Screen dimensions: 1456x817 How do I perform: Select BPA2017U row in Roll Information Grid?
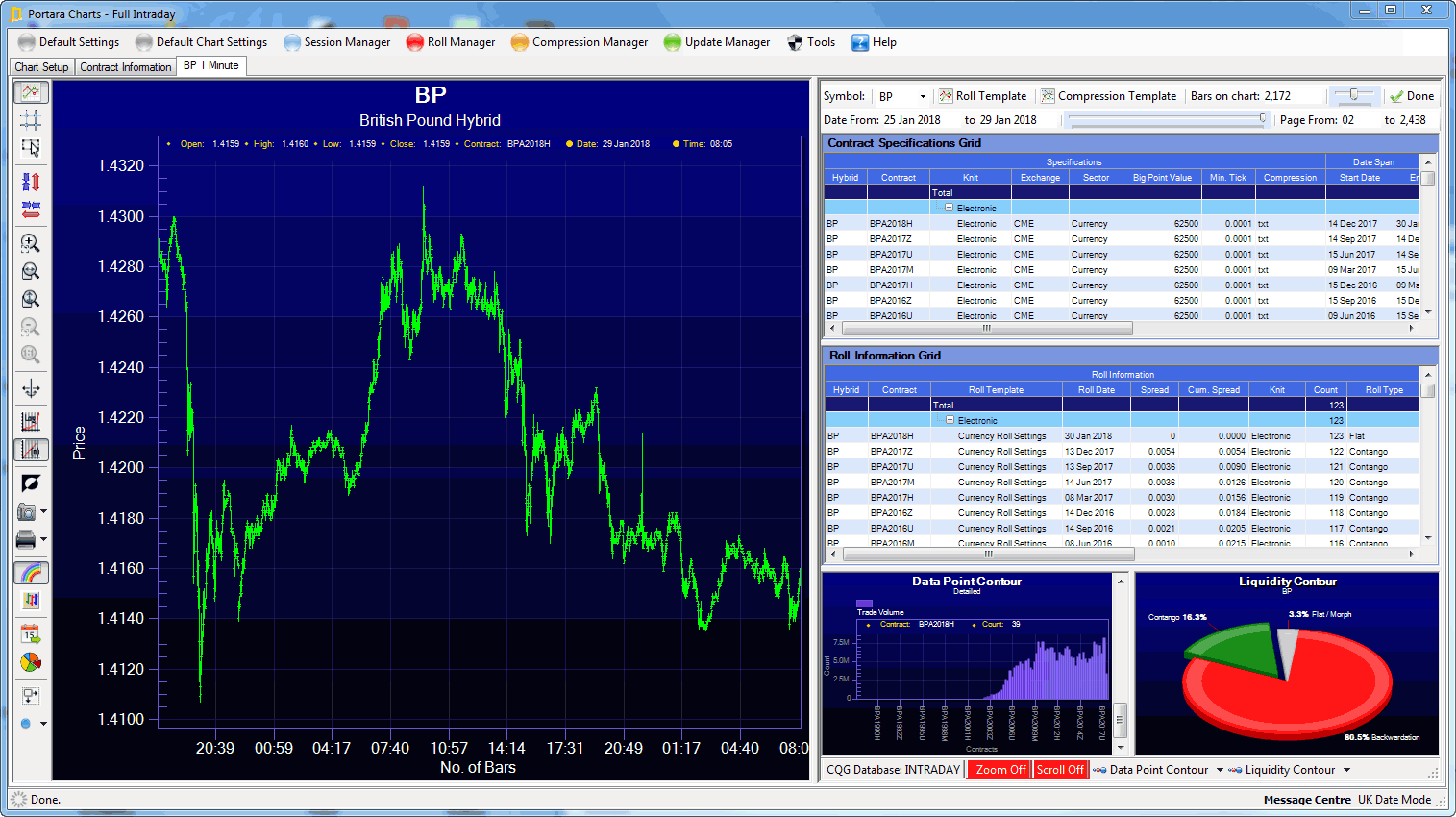click(1122, 467)
